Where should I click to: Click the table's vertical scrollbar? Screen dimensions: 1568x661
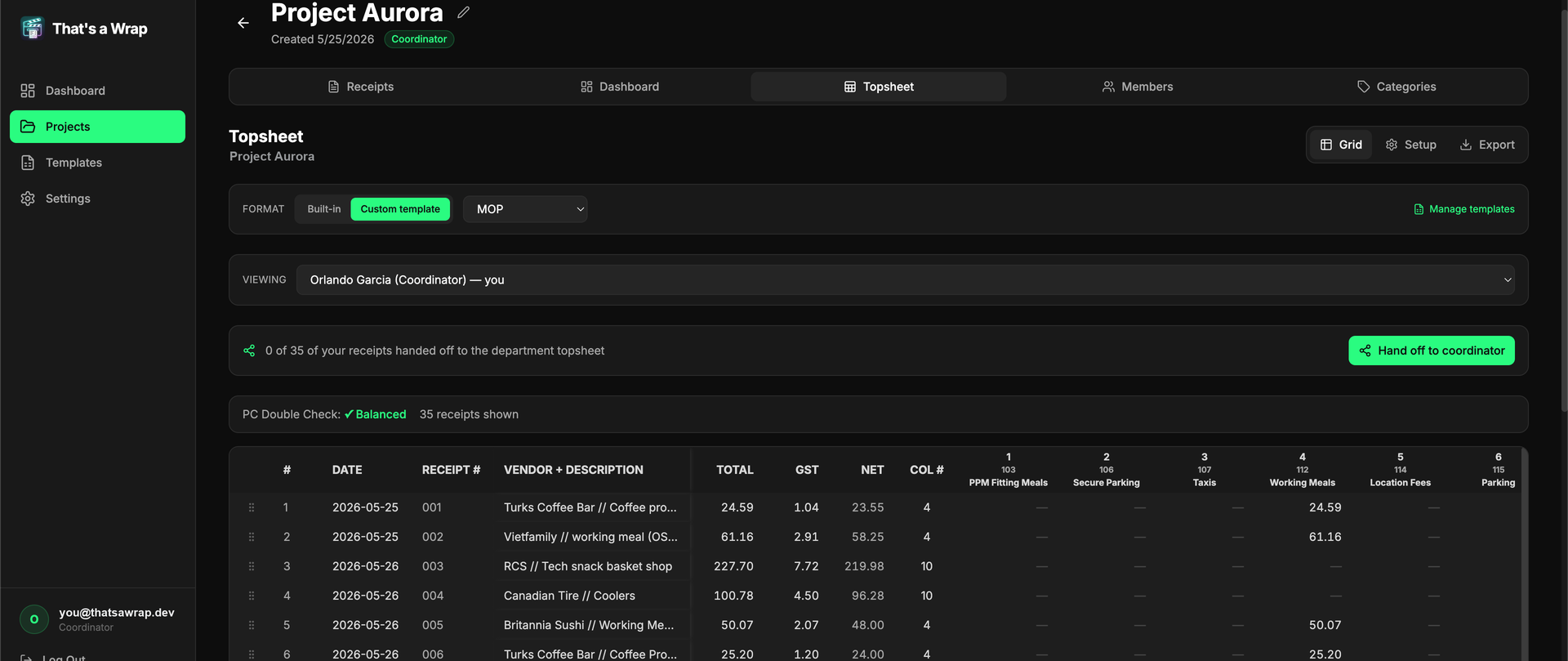pos(1524,556)
